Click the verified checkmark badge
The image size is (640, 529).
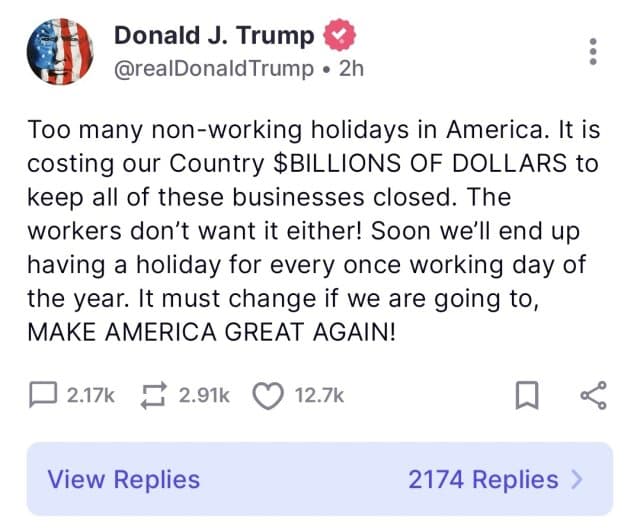338,36
